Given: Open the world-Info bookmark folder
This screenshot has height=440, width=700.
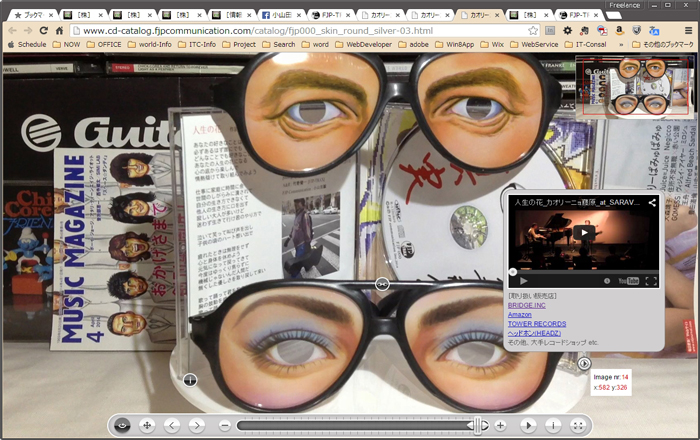Looking at the screenshot, I should [x=150, y=45].
